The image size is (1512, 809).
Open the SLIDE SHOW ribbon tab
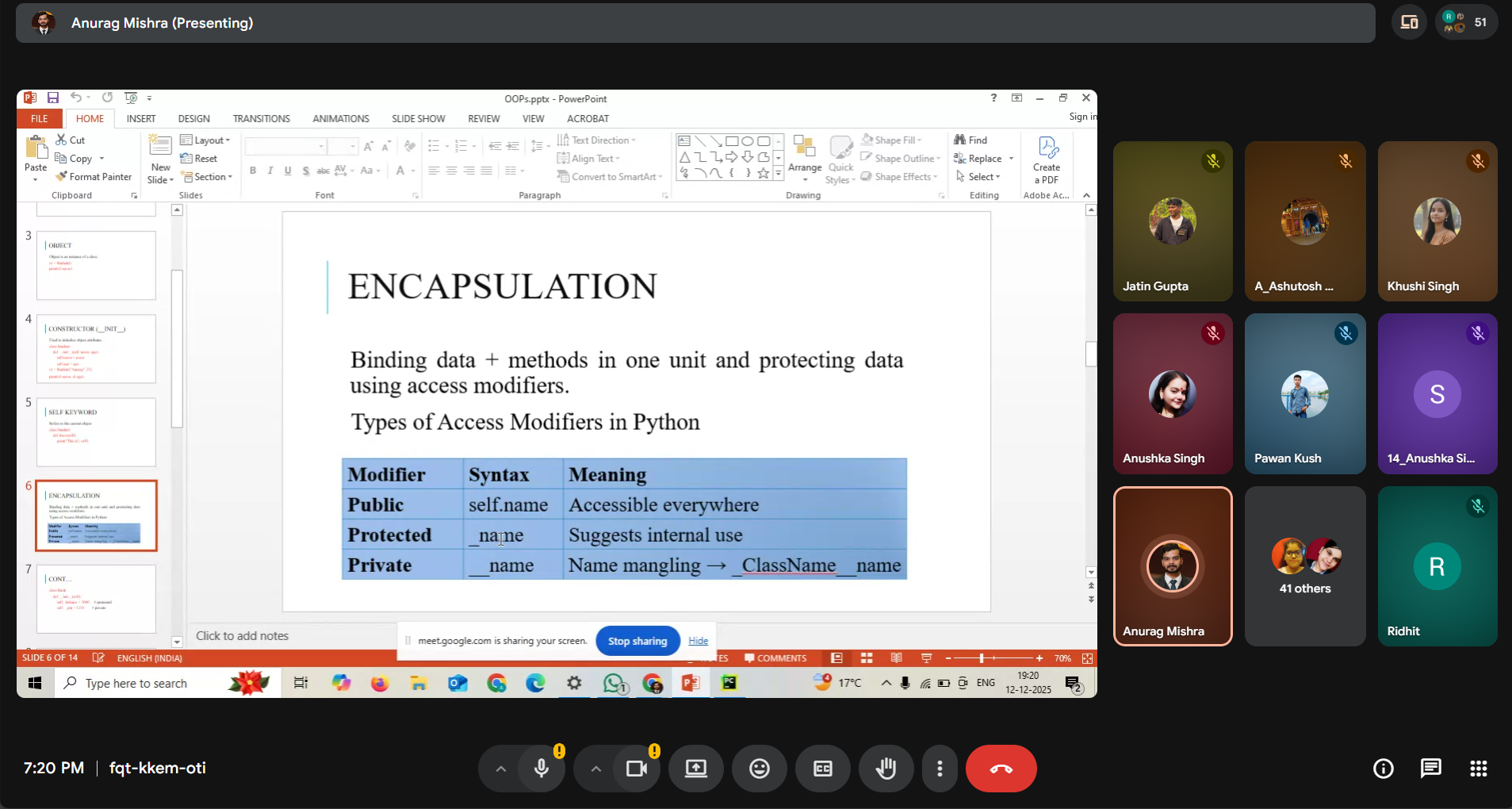coord(418,118)
